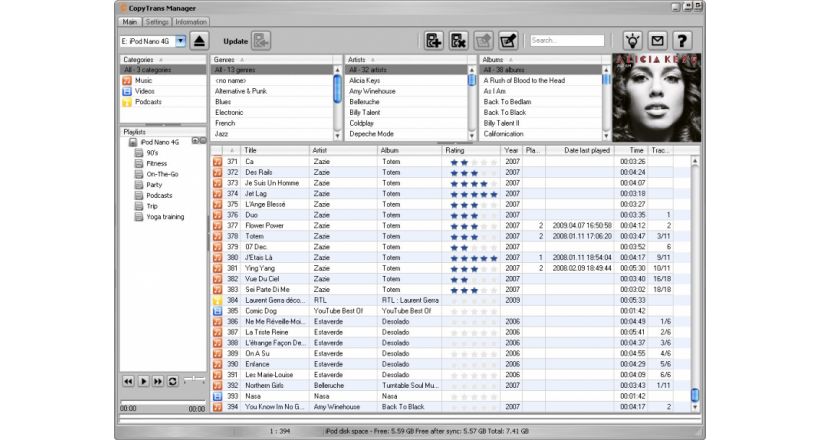Click the track list scroll up arrow

click(695, 161)
